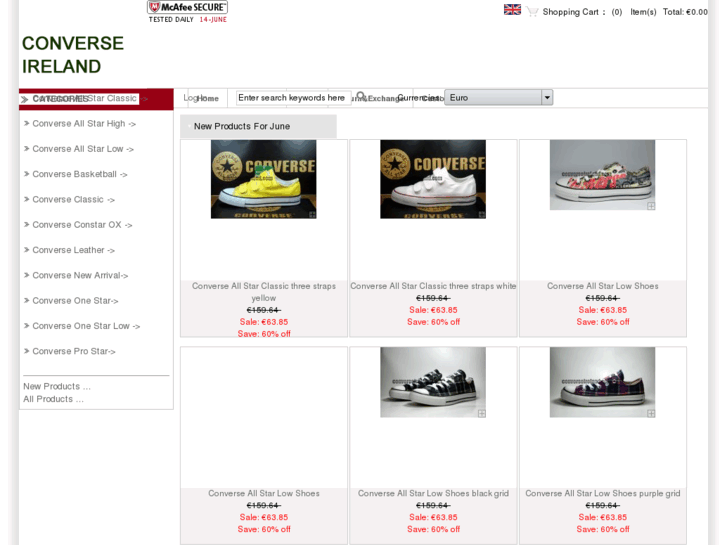This screenshot has height=545, width=727.
Task: Enlarge the yellow three straps shoe image
Action: click(312, 214)
